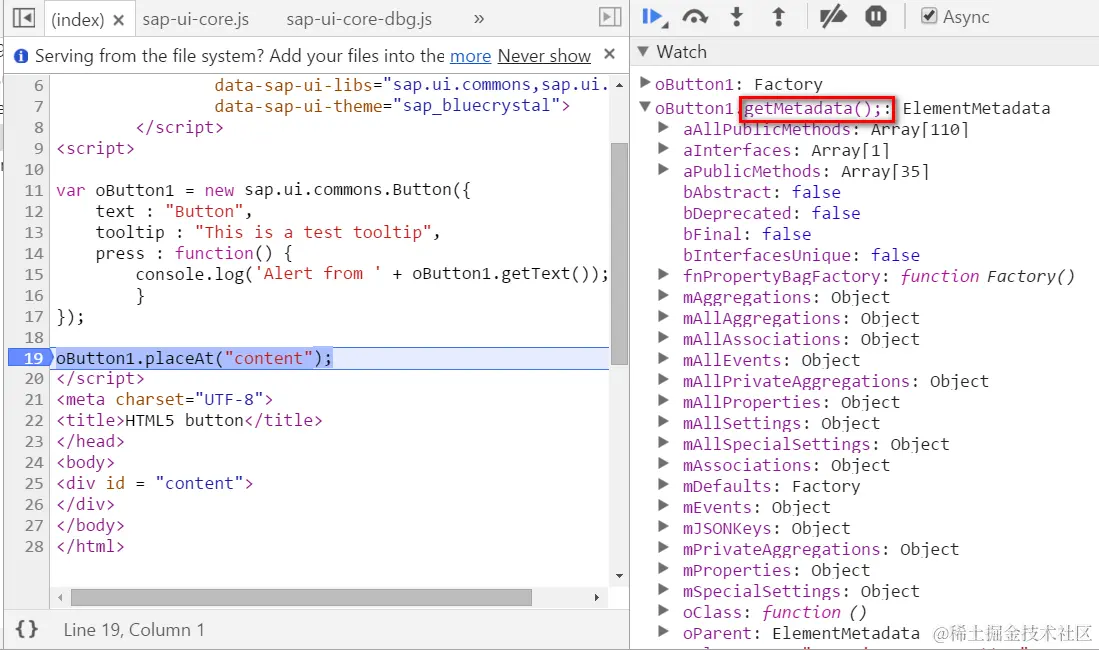Expand aInterfaces array
The height and width of the screenshot is (650, 1099).
coord(663,149)
